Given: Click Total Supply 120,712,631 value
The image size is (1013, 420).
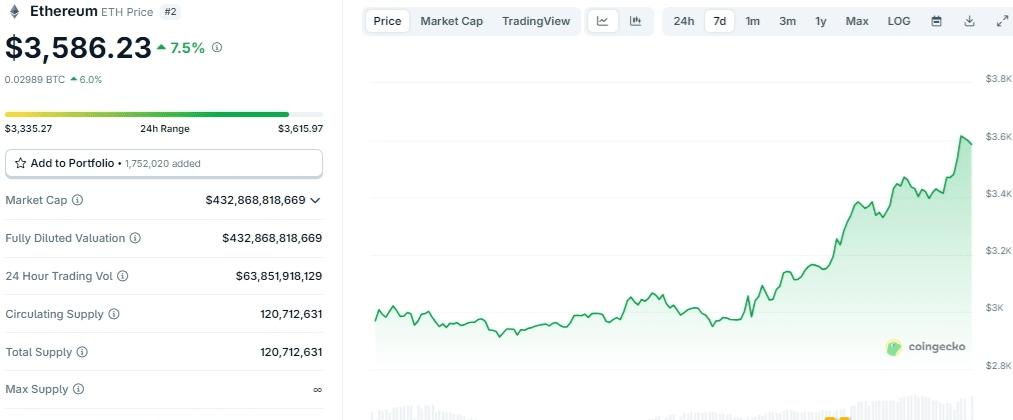Looking at the screenshot, I should coord(291,352).
